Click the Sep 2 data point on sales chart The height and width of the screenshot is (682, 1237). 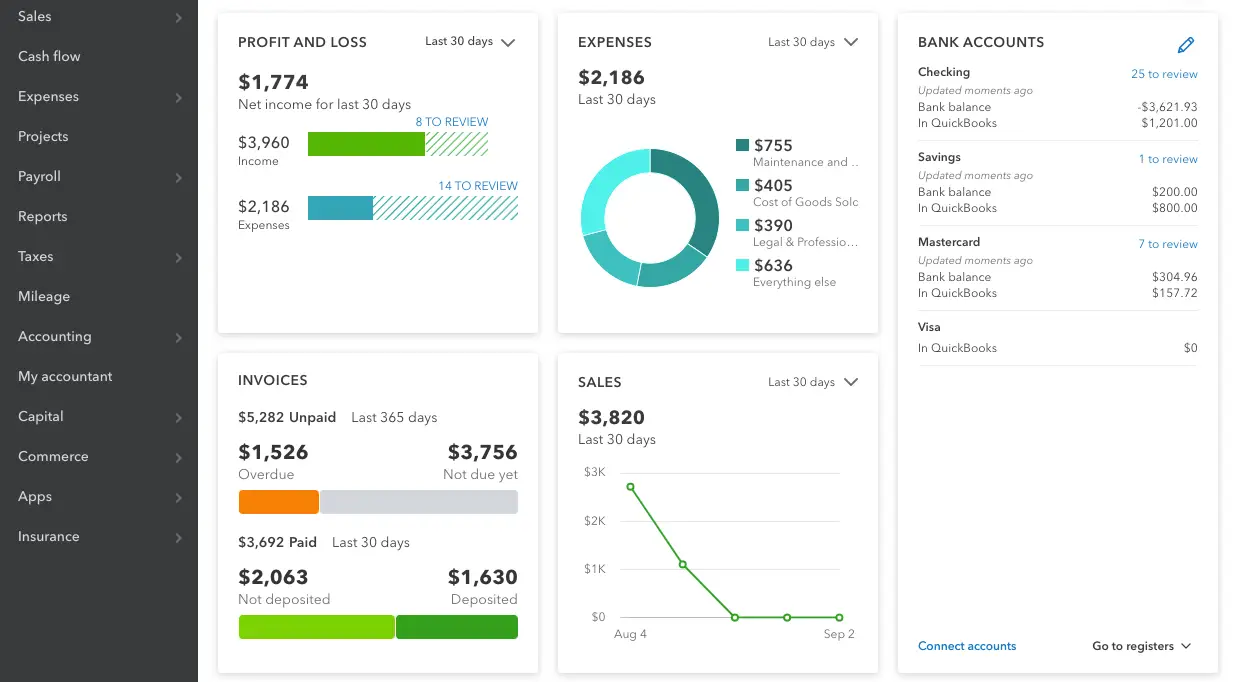coord(838,617)
